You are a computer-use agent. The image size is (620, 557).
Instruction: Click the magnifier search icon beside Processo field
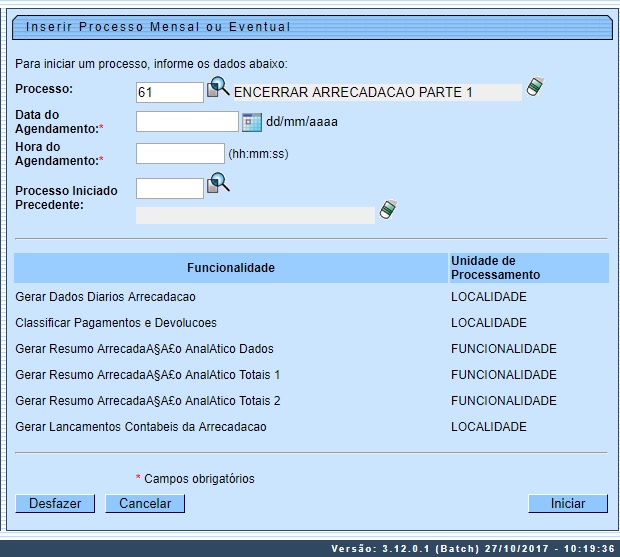click(x=218, y=90)
